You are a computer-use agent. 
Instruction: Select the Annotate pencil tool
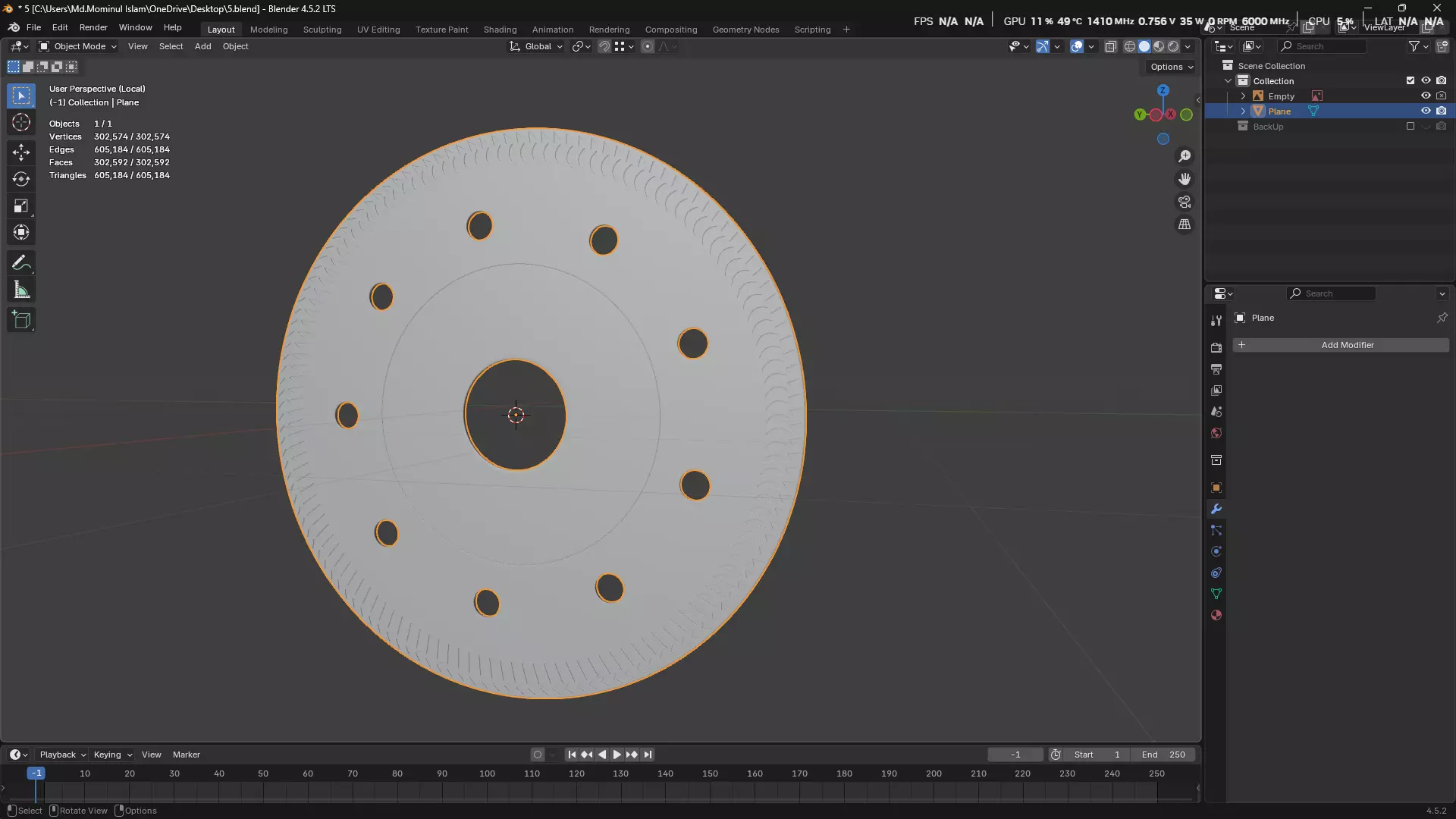pyautogui.click(x=21, y=262)
